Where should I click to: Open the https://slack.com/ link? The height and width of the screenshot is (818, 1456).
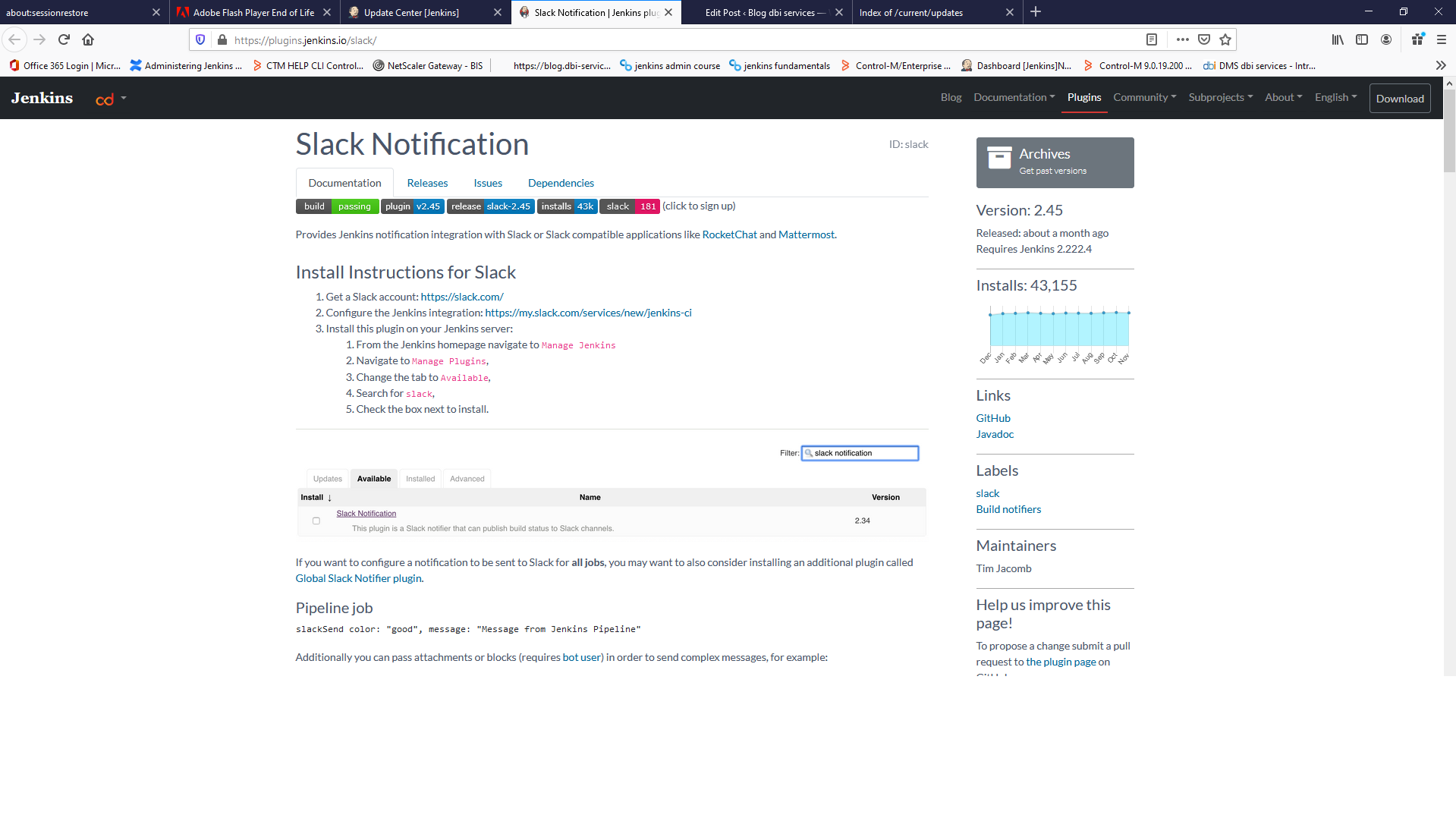(x=462, y=297)
